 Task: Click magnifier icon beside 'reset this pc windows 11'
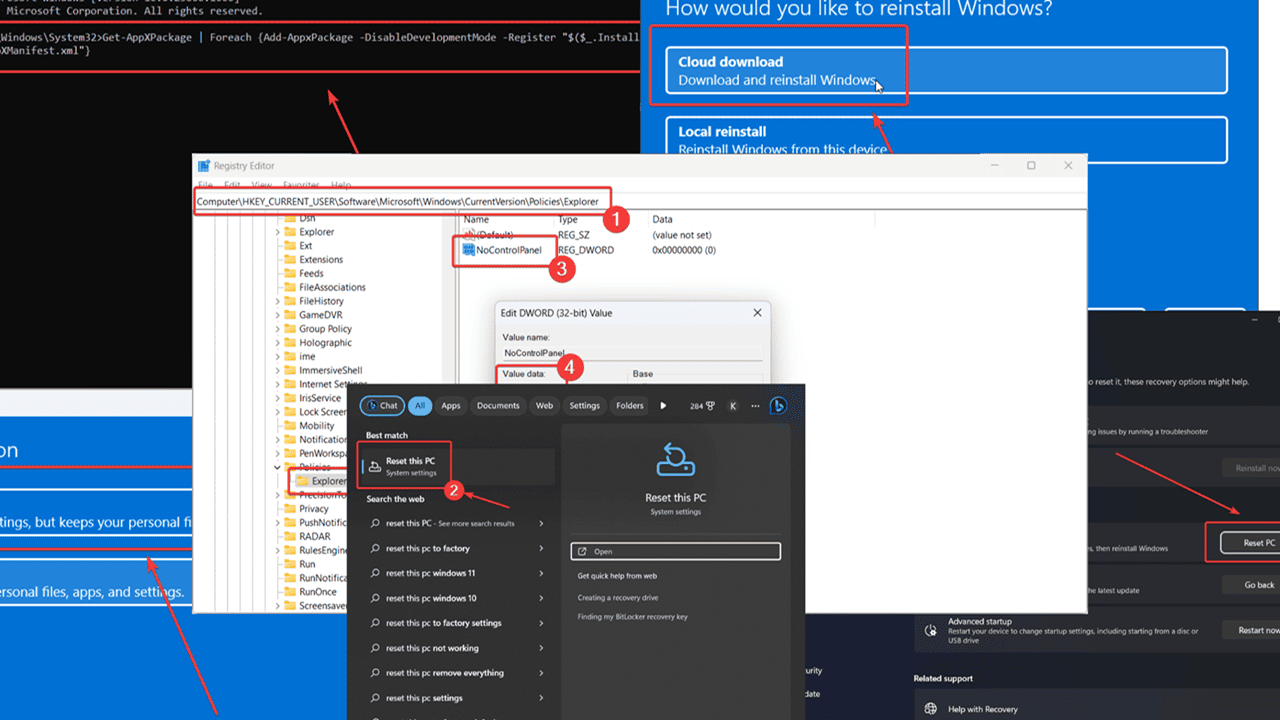tap(375, 573)
